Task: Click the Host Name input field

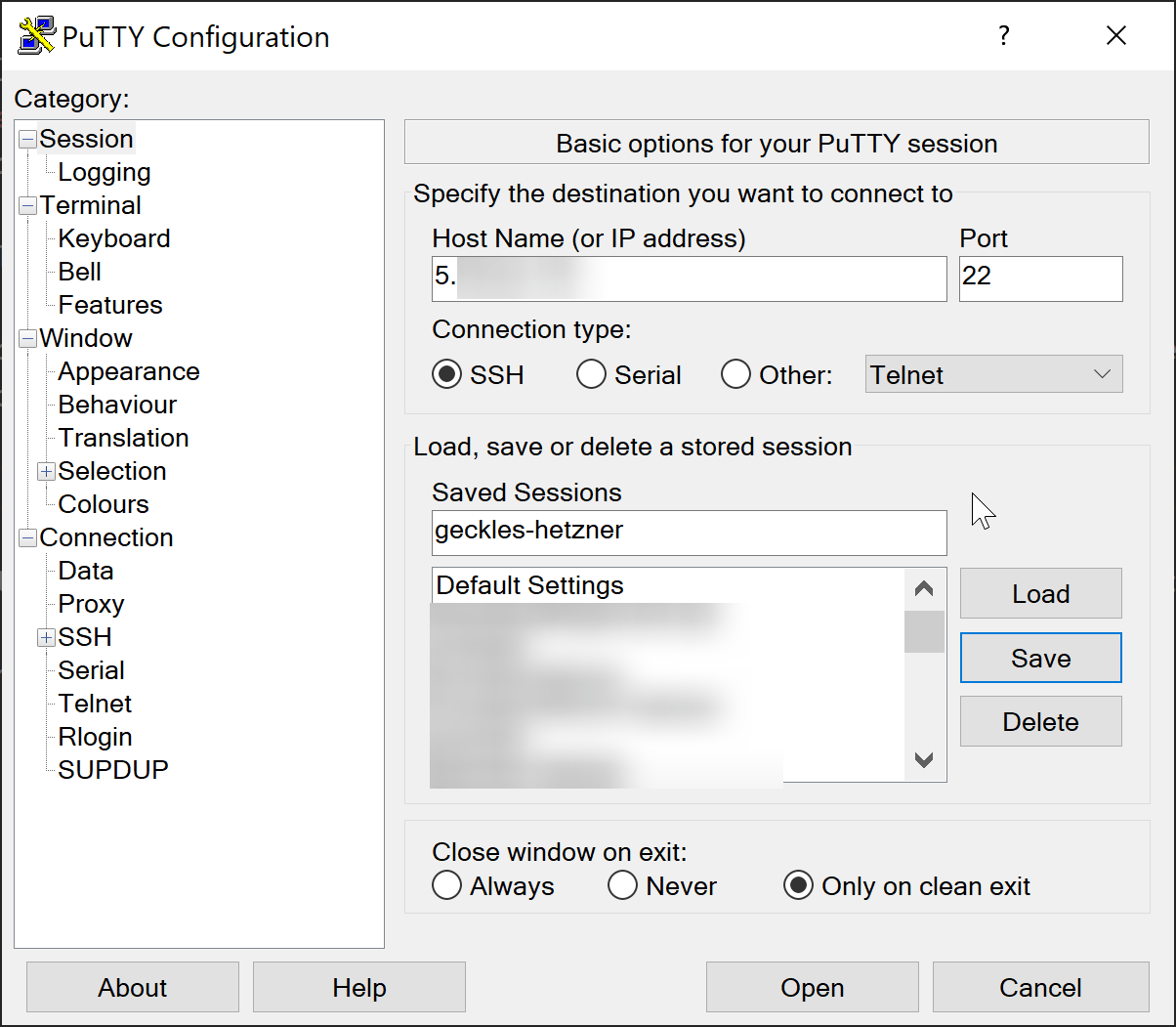Action: (690, 278)
